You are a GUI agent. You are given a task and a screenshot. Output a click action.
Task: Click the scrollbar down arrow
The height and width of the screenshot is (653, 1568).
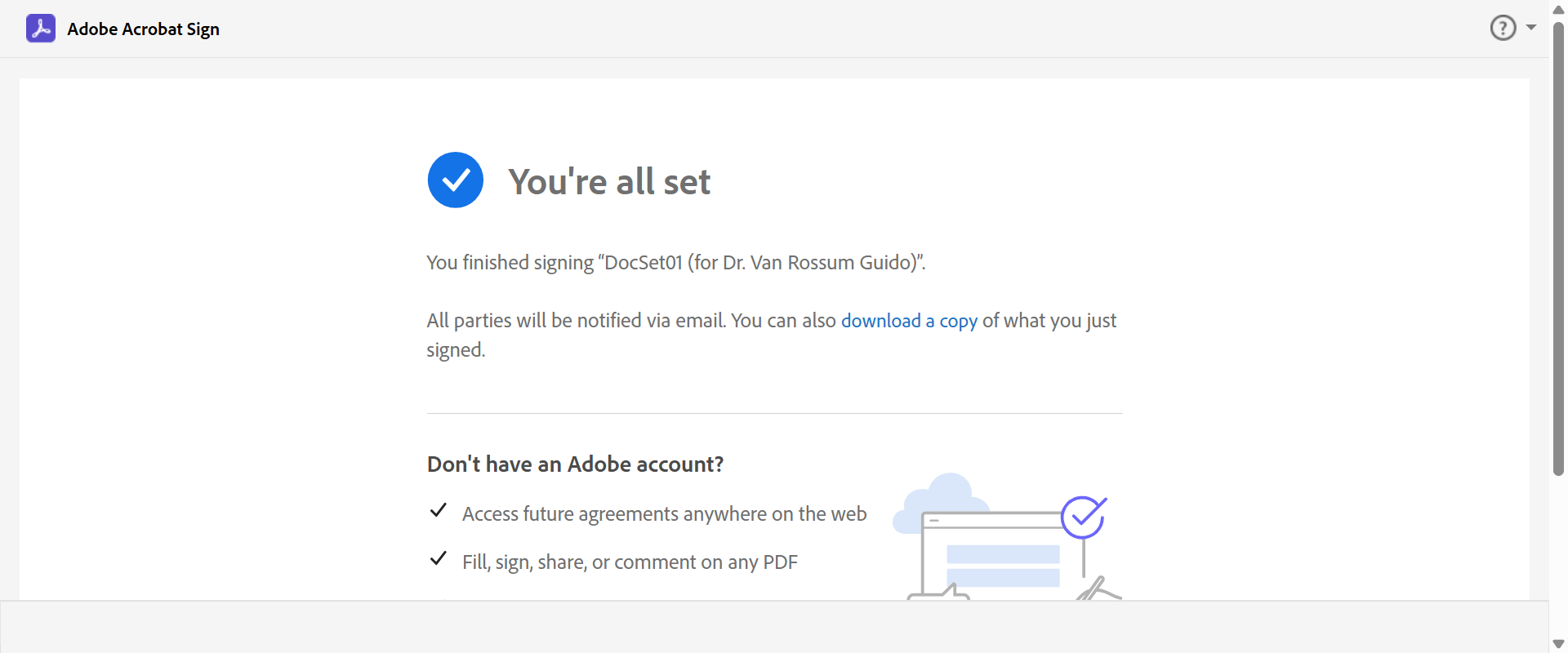(1558, 644)
